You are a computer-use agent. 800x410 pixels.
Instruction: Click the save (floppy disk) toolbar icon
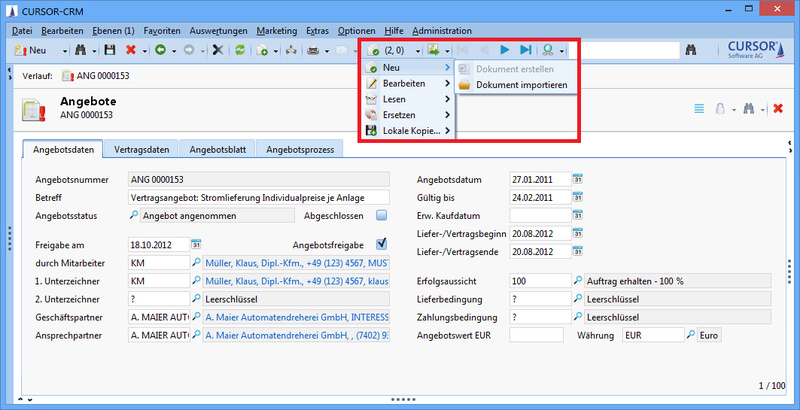108,49
